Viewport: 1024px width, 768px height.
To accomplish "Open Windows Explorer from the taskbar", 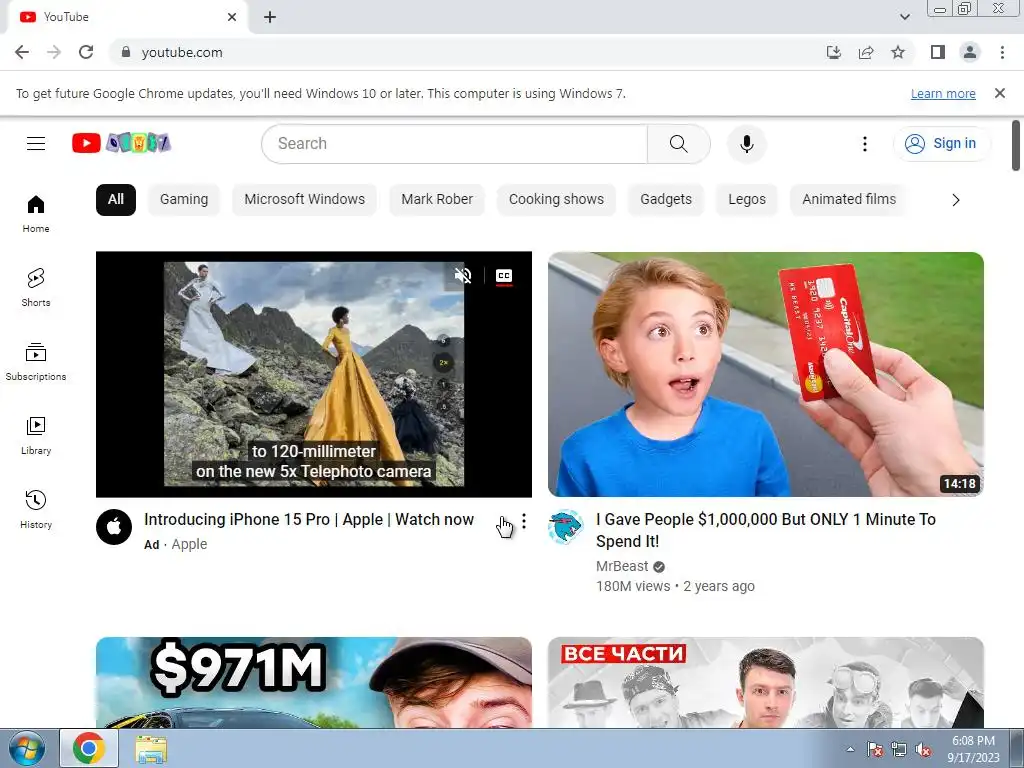I will 151,749.
